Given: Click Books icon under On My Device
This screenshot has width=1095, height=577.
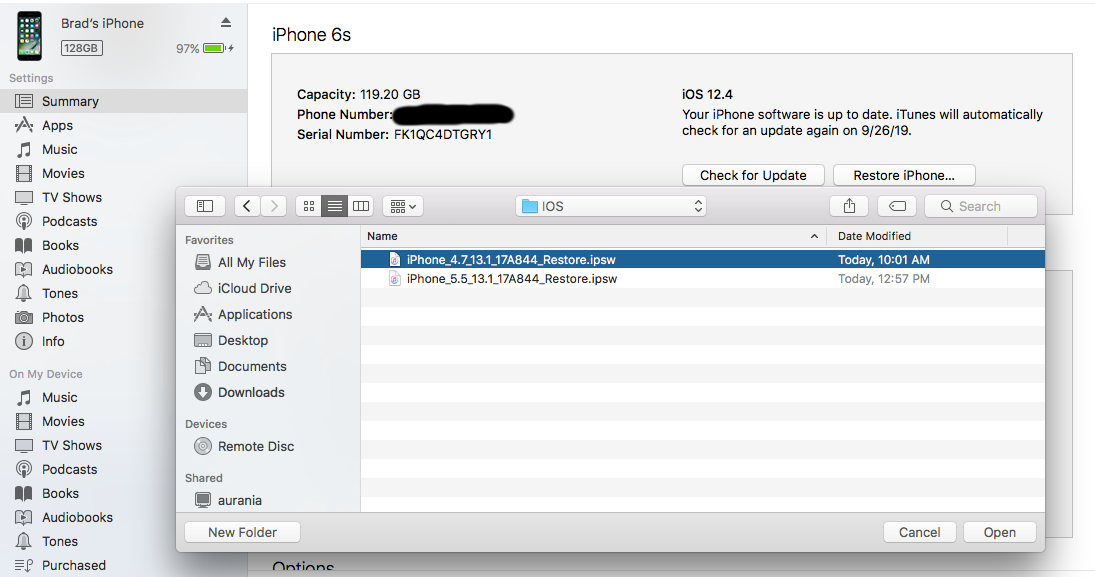Looking at the screenshot, I should [24, 493].
